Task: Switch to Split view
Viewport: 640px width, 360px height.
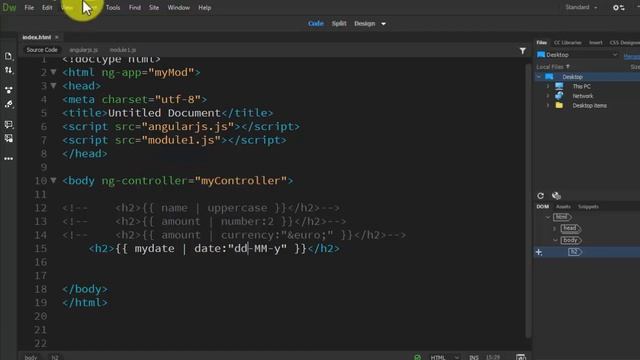Action: [339, 24]
